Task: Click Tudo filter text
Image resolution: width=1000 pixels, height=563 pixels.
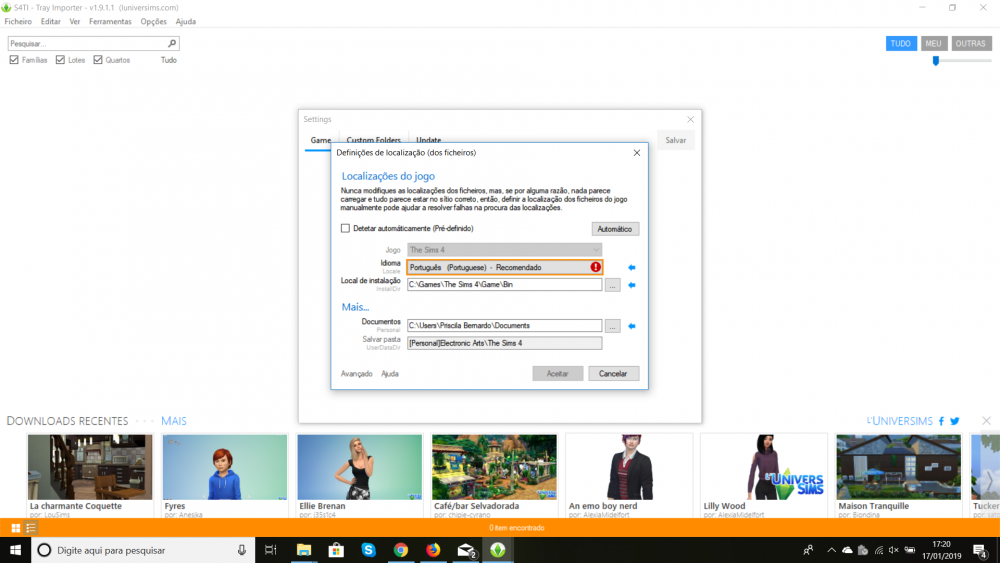Action: click(168, 60)
